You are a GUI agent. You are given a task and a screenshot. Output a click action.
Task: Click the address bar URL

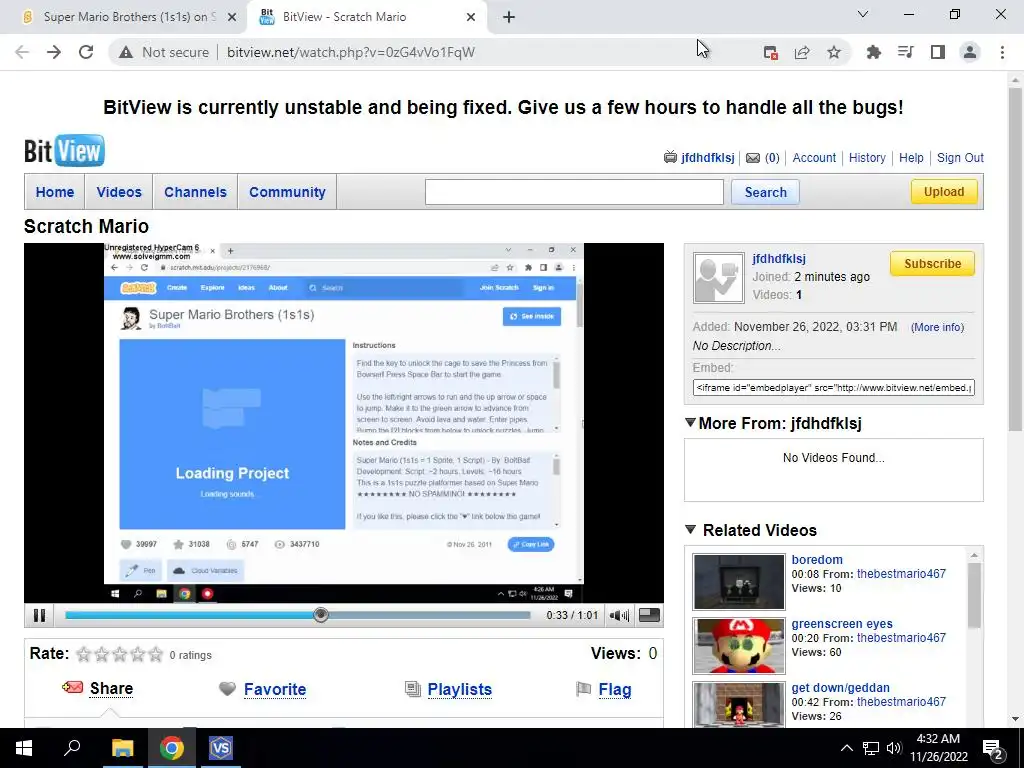point(351,52)
